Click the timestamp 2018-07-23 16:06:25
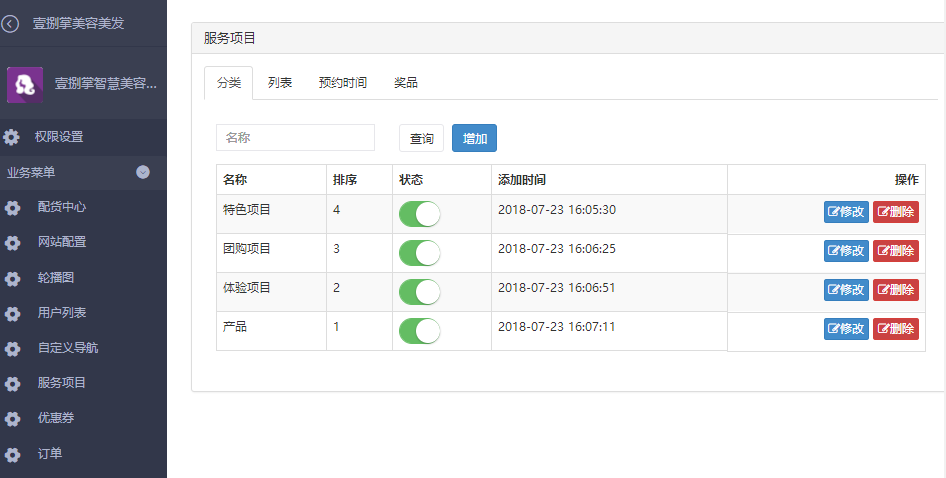 coord(557,248)
